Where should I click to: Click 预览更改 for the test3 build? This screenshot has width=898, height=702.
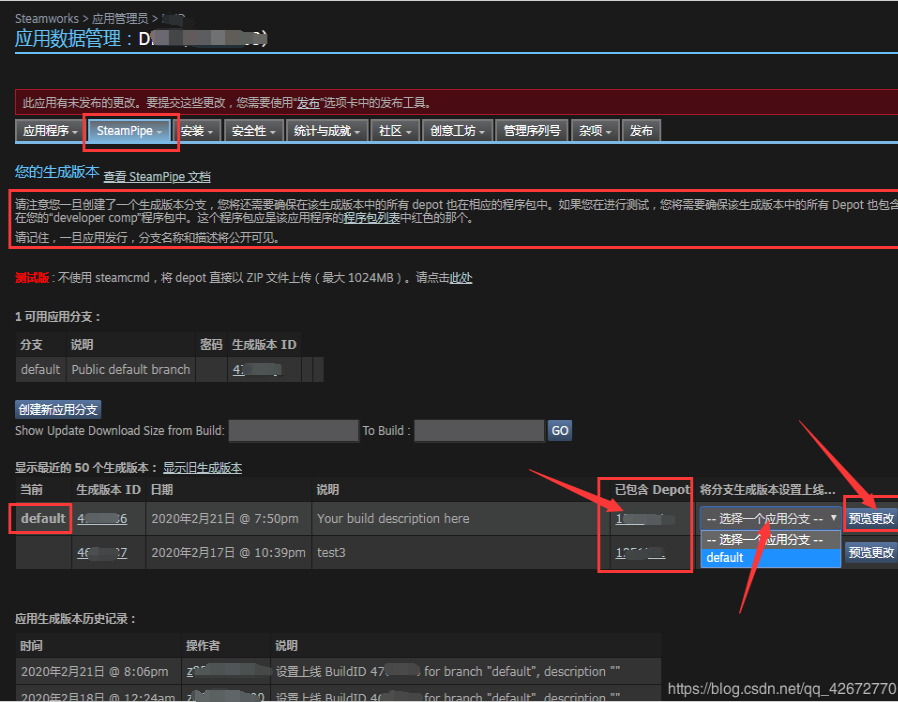871,552
